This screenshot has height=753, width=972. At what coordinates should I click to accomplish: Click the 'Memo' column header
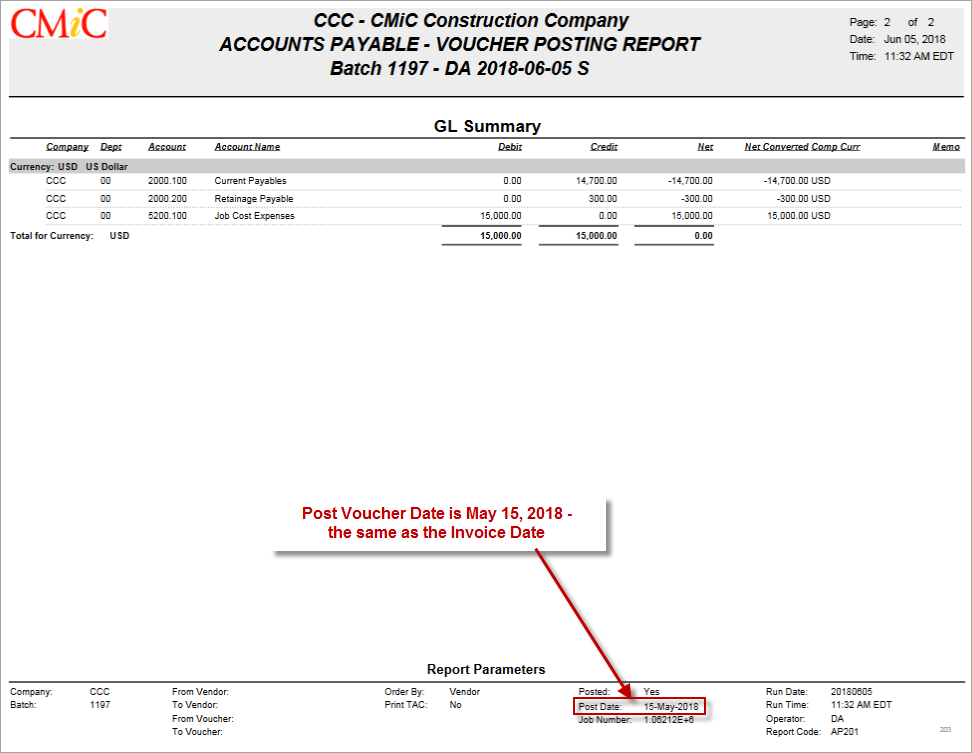coord(946,147)
